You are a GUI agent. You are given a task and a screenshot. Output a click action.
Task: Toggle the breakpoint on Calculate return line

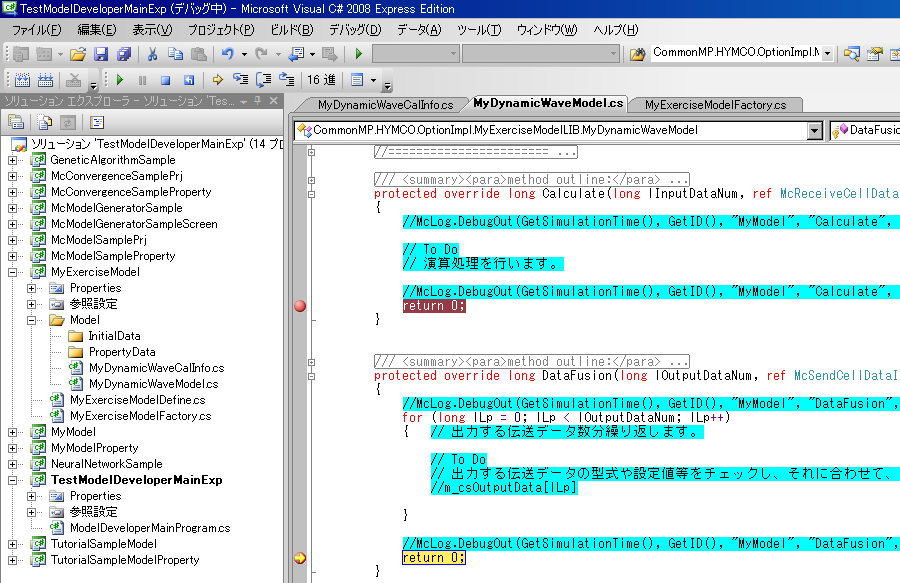(300, 306)
